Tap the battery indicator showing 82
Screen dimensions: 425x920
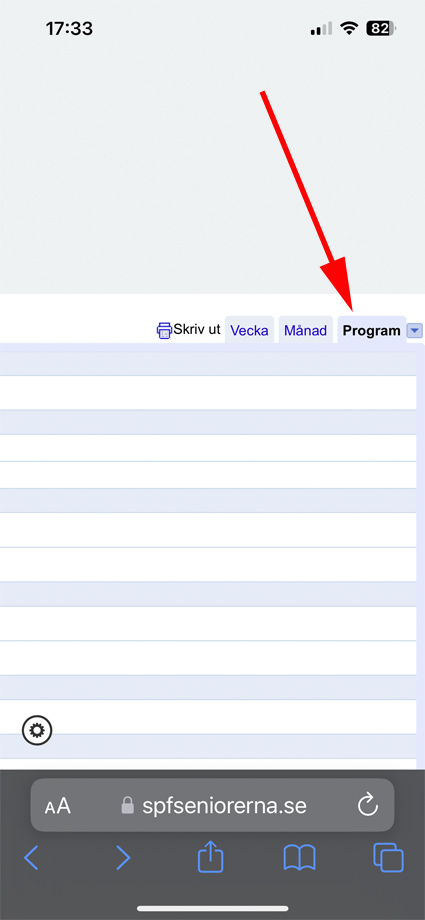coord(382,28)
